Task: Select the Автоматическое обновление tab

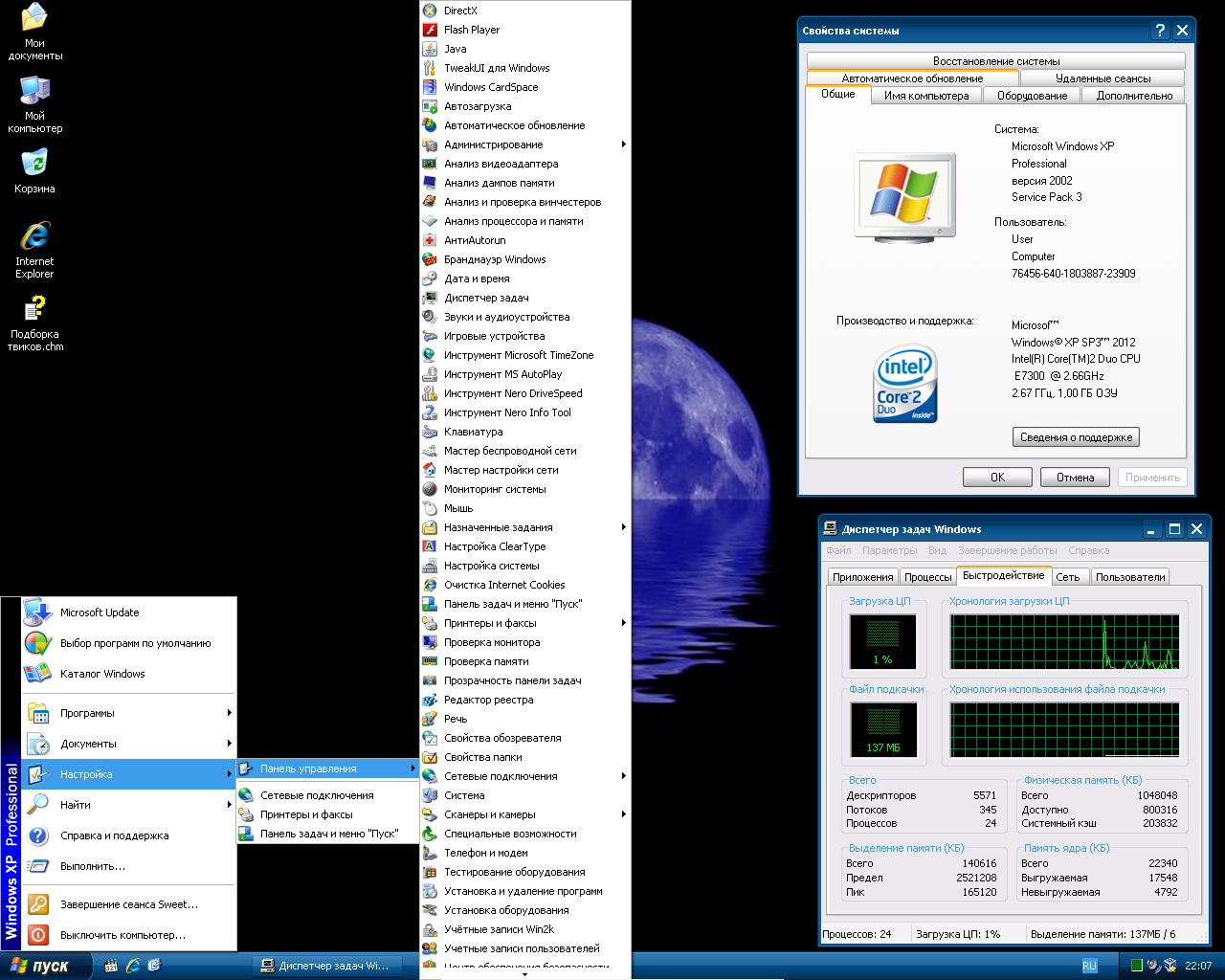Action: [x=912, y=78]
